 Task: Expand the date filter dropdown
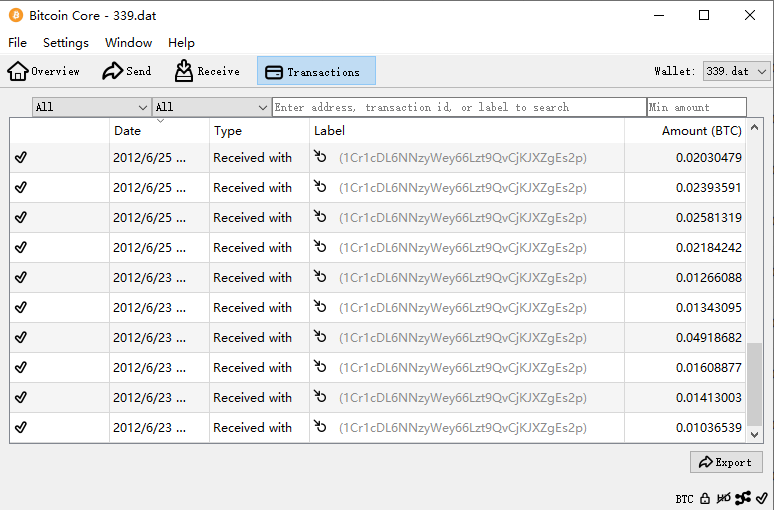click(x=91, y=107)
